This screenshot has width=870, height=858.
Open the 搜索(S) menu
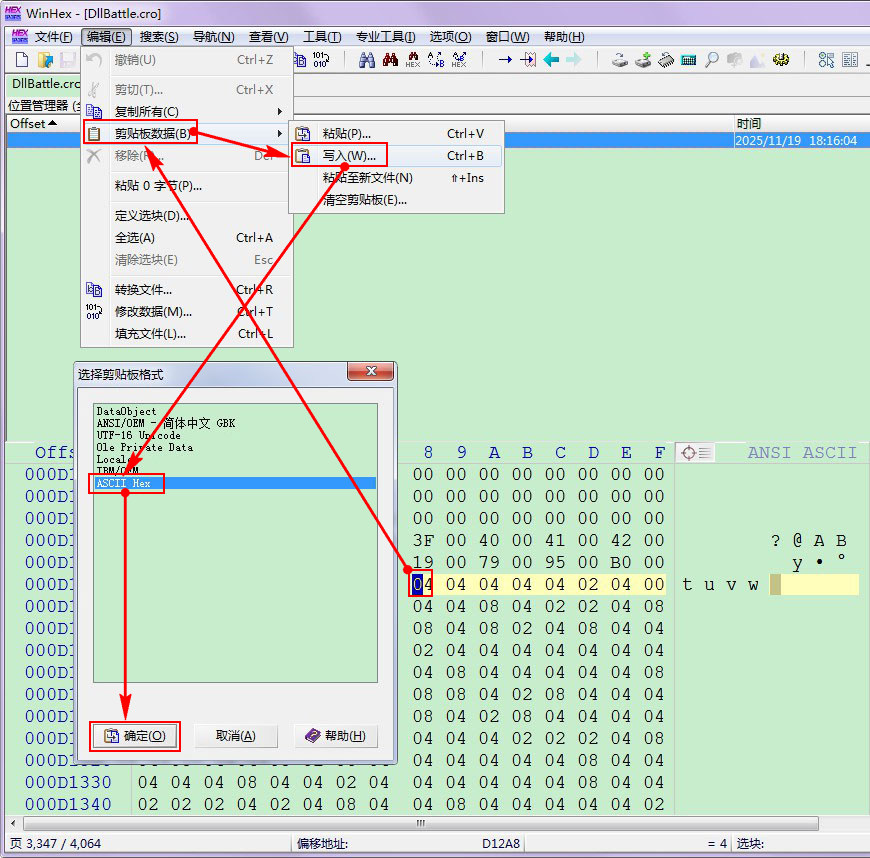159,37
